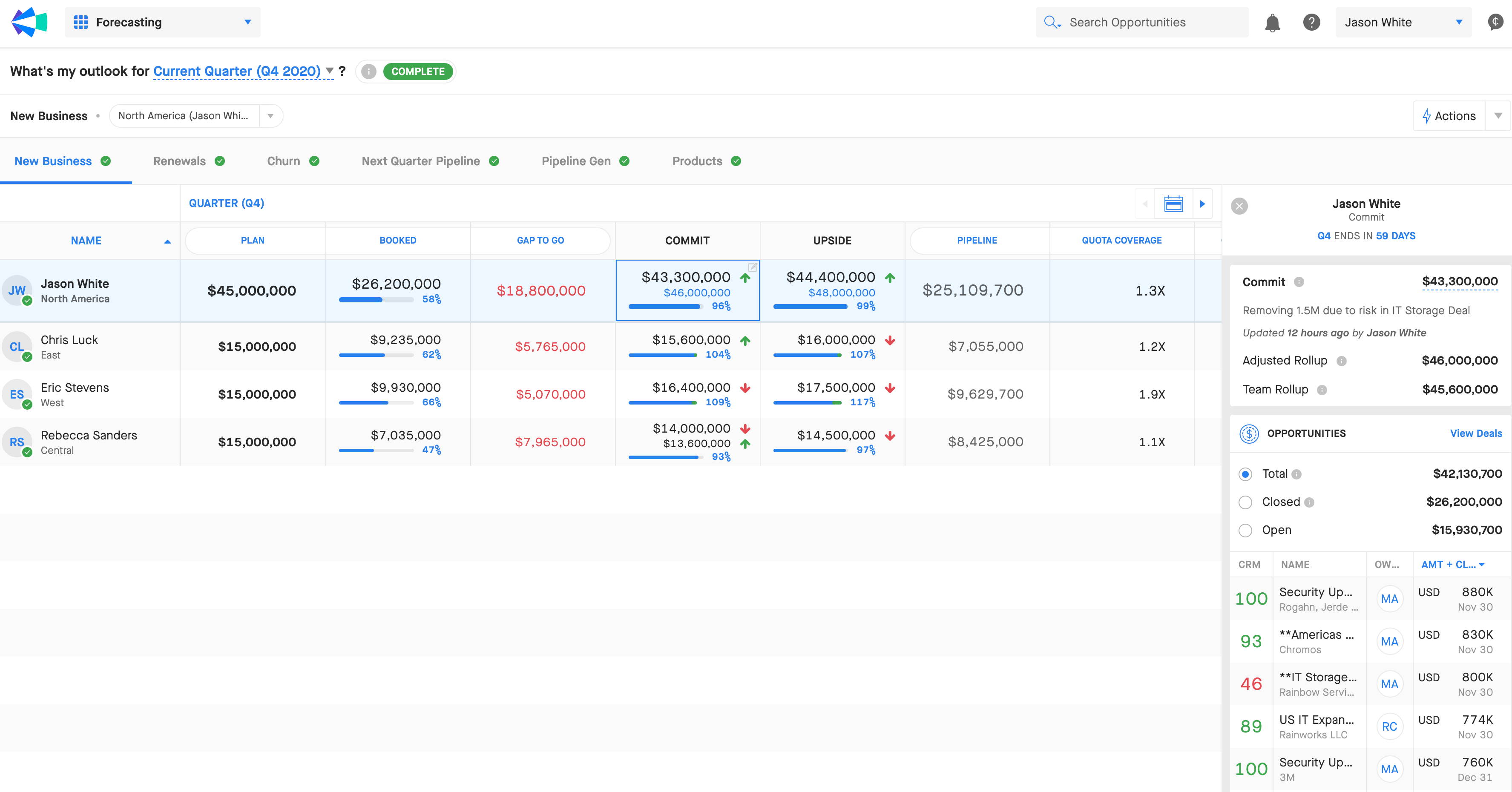Viewport: 1512px width, 792px height.
Task: Switch to the Renewals tab
Action: (x=180, y=161)
